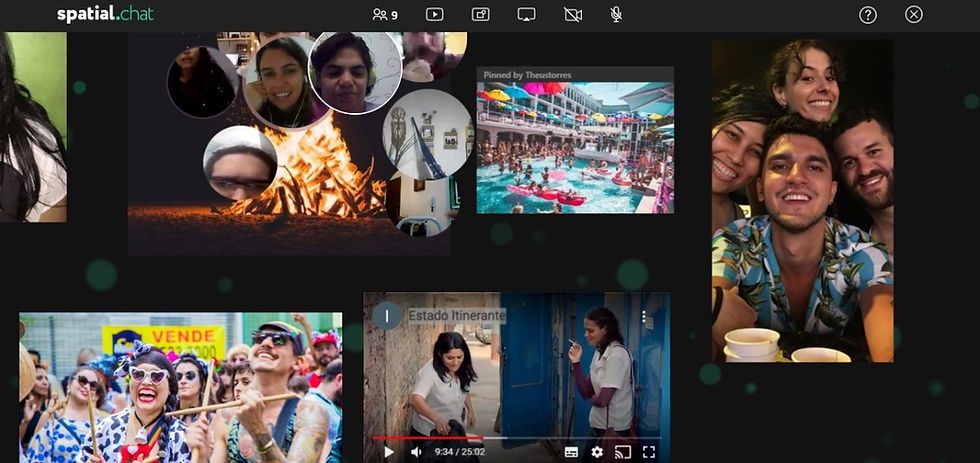Click the spatial.chat logo

point(105,15)
